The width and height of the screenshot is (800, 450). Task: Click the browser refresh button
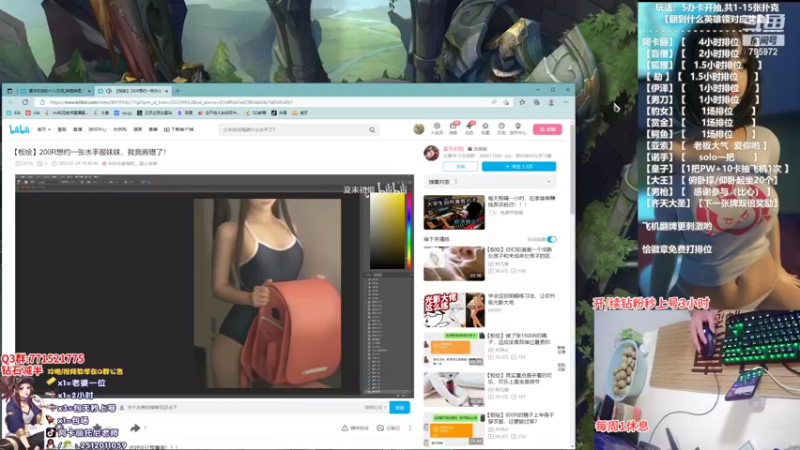coord(25,103)
